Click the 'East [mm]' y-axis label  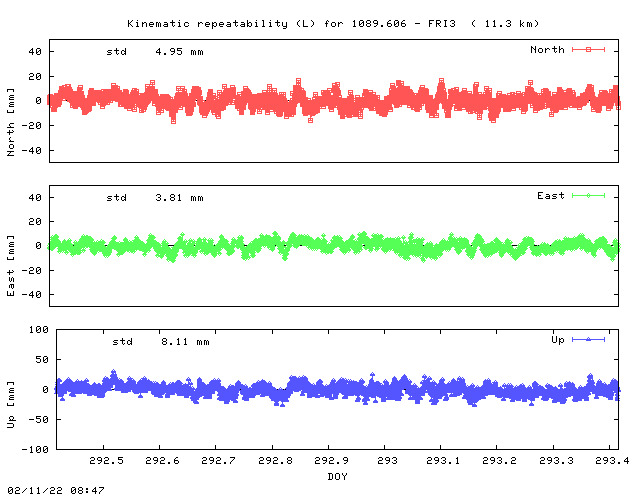(11, 266)
